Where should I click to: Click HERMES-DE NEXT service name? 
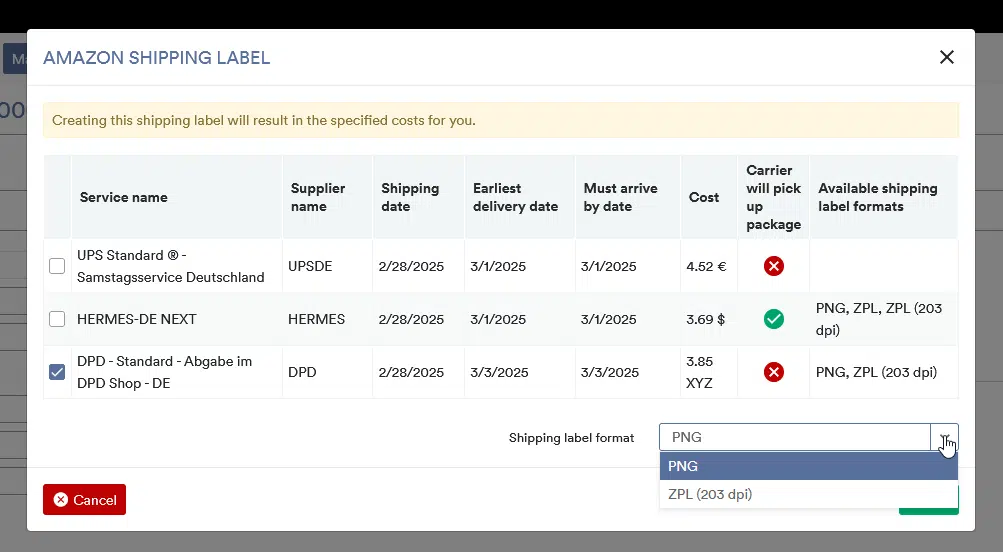click(x=137, y=319)
